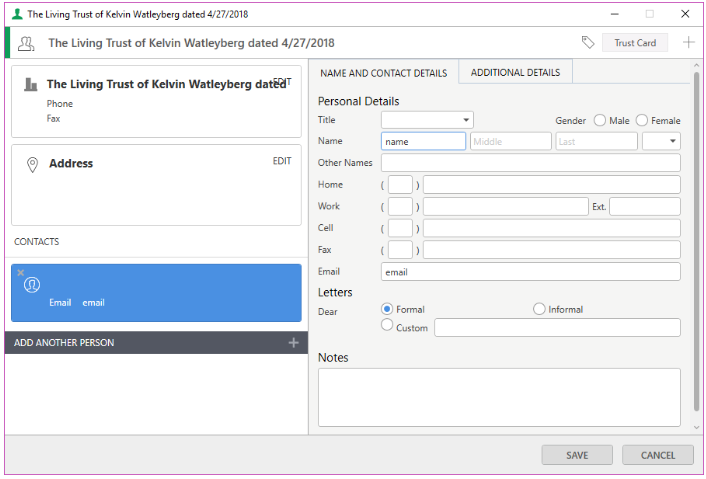706x479 pixels.
Task: Click into the Notes text area
Action: click(x=499, y=397)
